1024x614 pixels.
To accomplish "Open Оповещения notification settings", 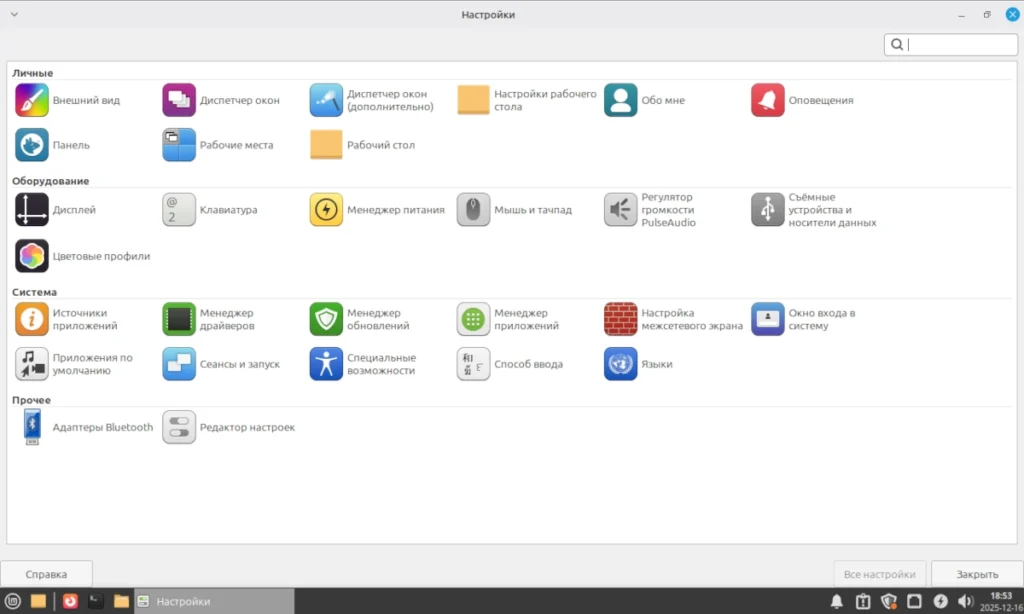I will point(803,100).
